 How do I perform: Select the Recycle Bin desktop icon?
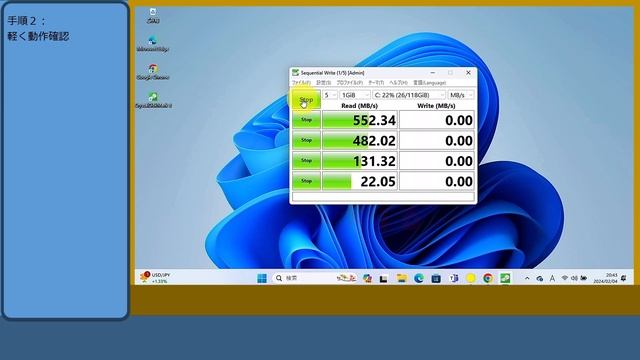click(x=153, y=16)
